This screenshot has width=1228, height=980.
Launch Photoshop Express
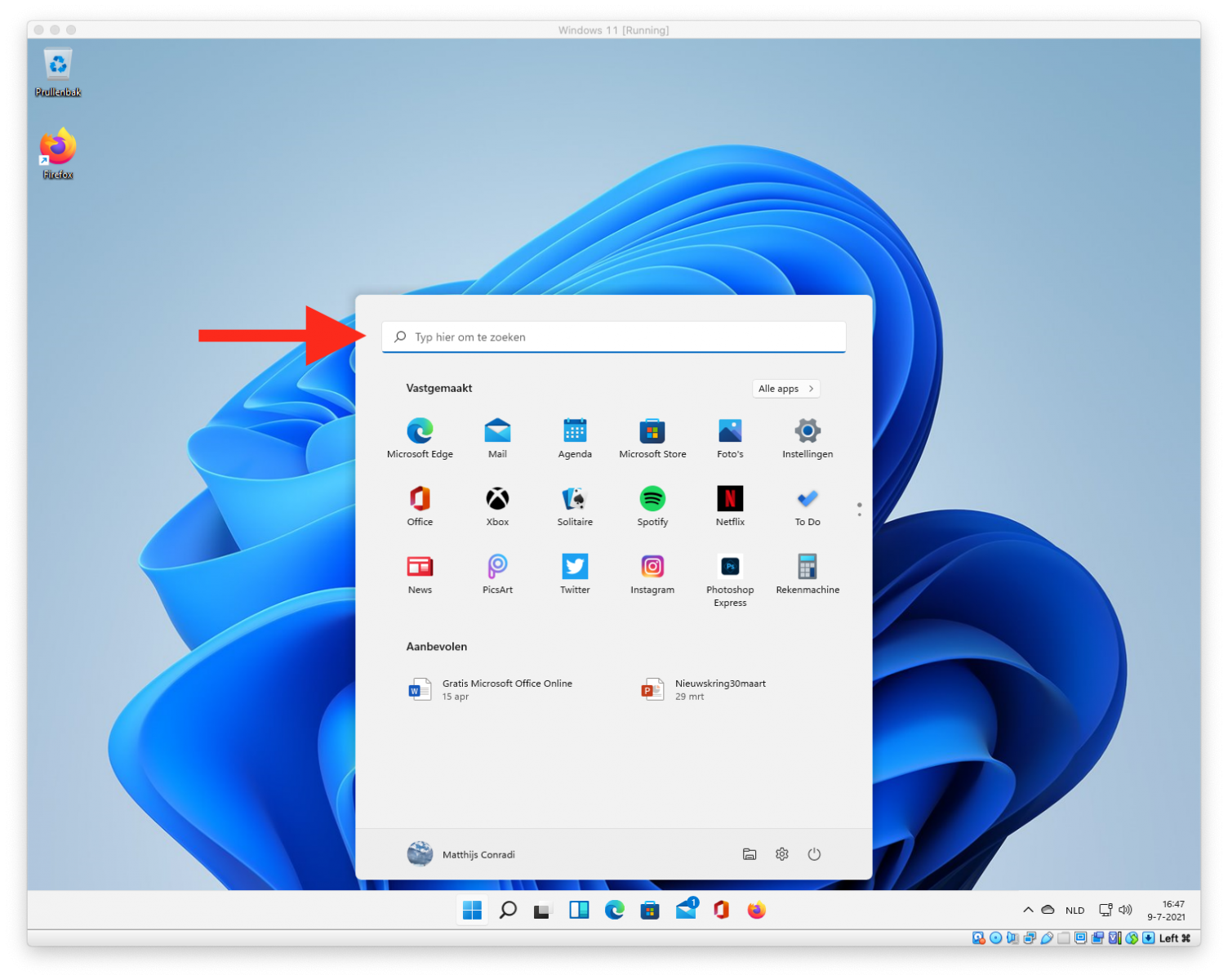coord(730,567)
